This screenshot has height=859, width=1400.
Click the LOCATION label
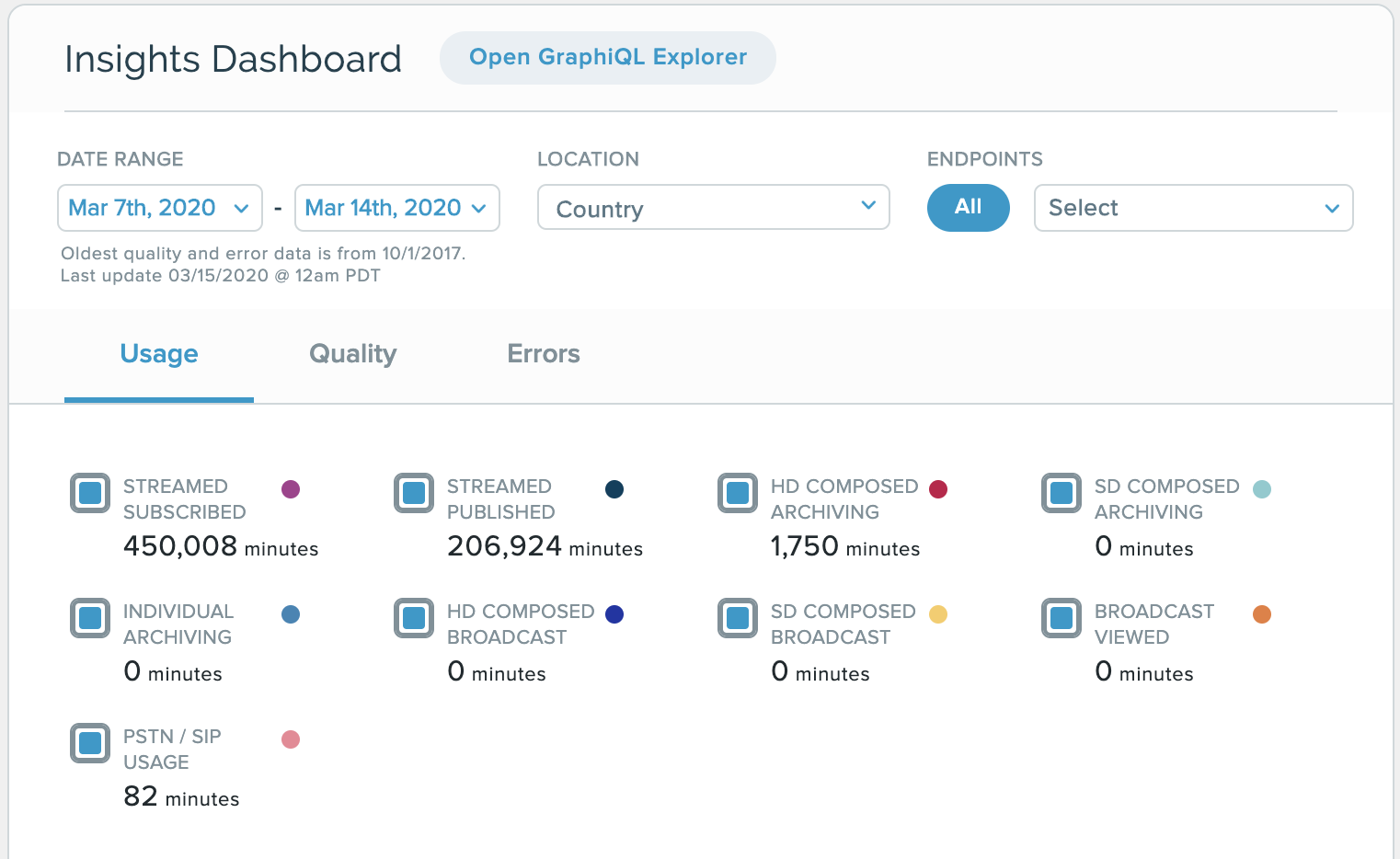tap(588, 159)
